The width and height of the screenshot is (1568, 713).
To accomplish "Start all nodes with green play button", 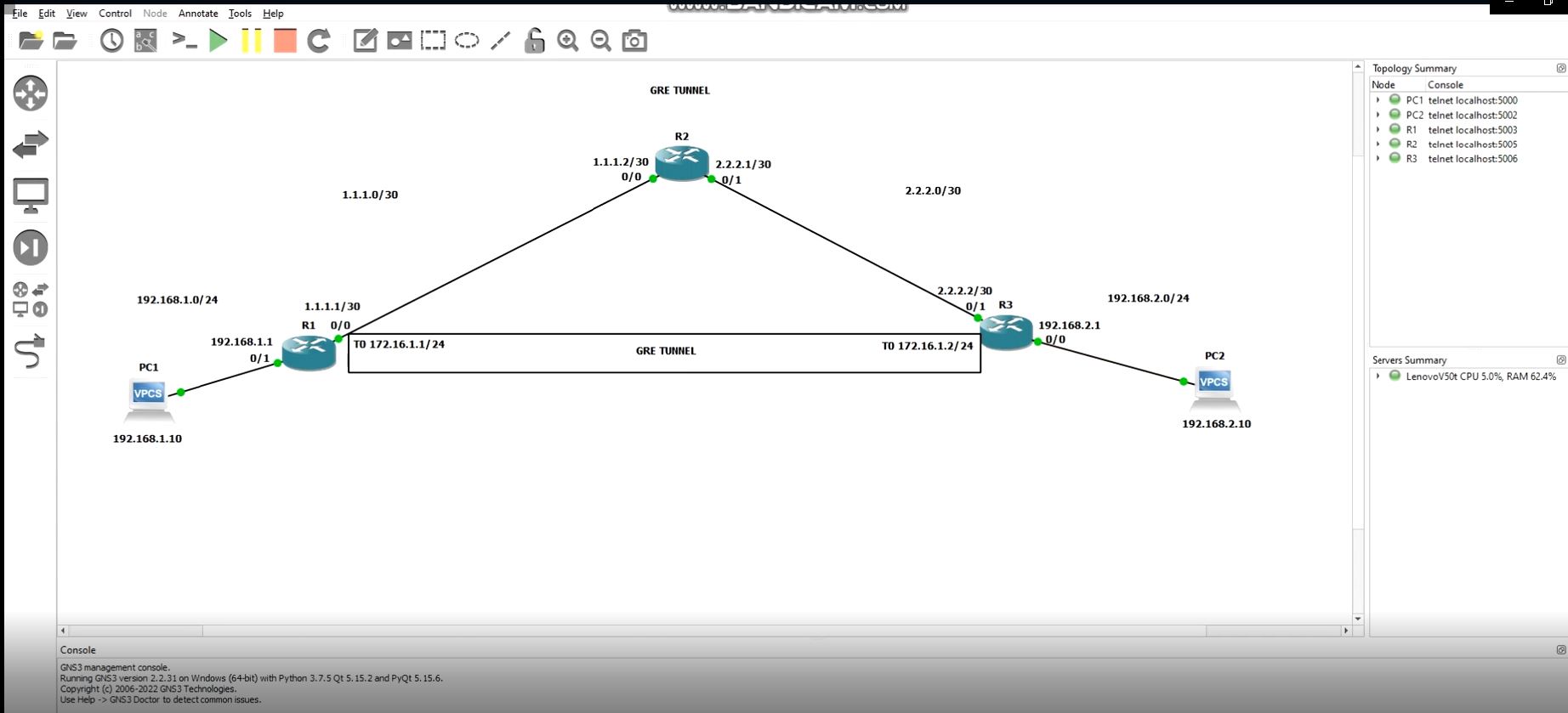I will click(219, 40).
